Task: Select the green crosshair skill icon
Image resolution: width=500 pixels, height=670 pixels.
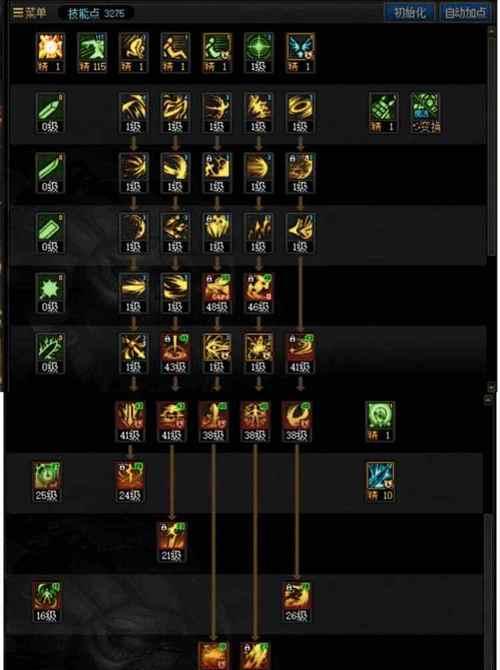Action: [x=258, y=53]
